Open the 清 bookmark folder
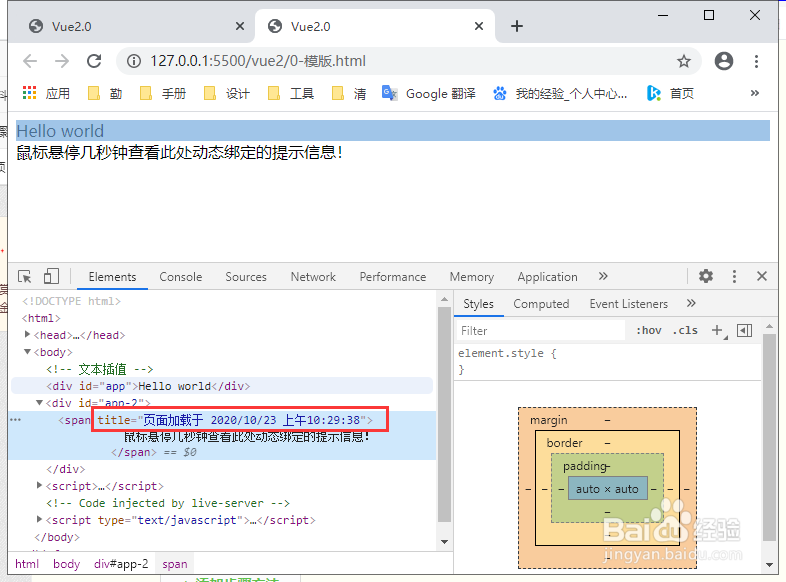 pos(349,93)
